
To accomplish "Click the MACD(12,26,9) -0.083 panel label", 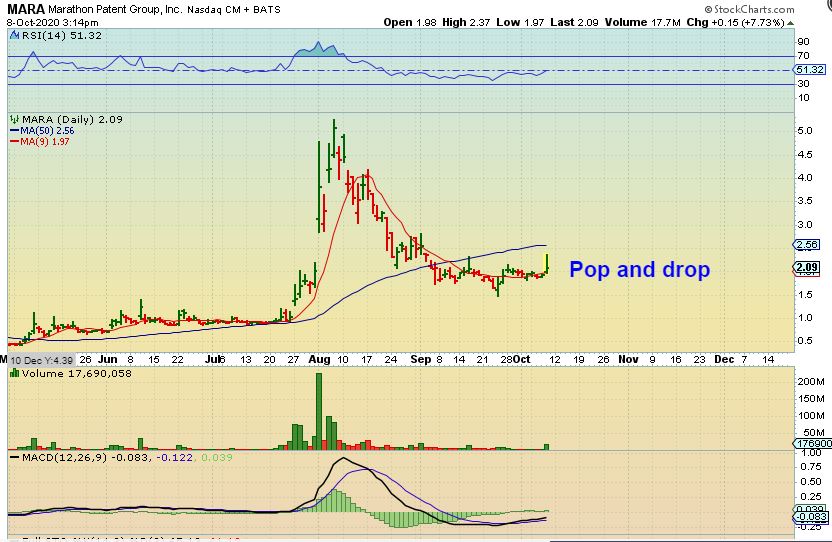I will (x=86, y=457).
